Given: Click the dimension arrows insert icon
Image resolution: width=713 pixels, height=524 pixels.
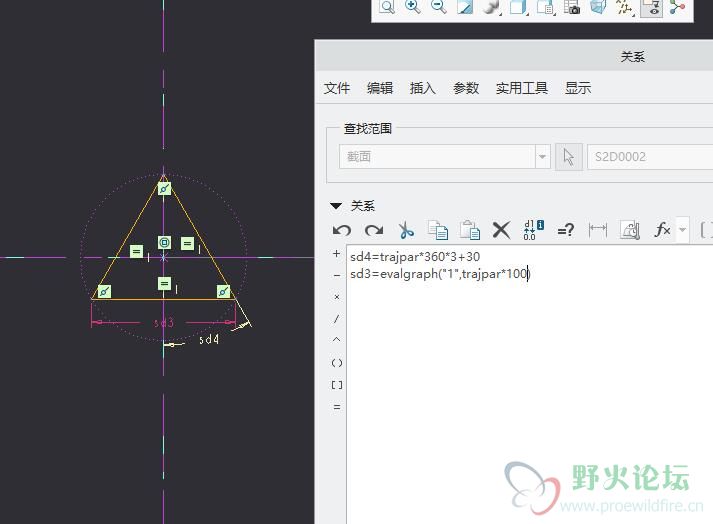Looking at the screenshot, I should (x=598, y=230).
